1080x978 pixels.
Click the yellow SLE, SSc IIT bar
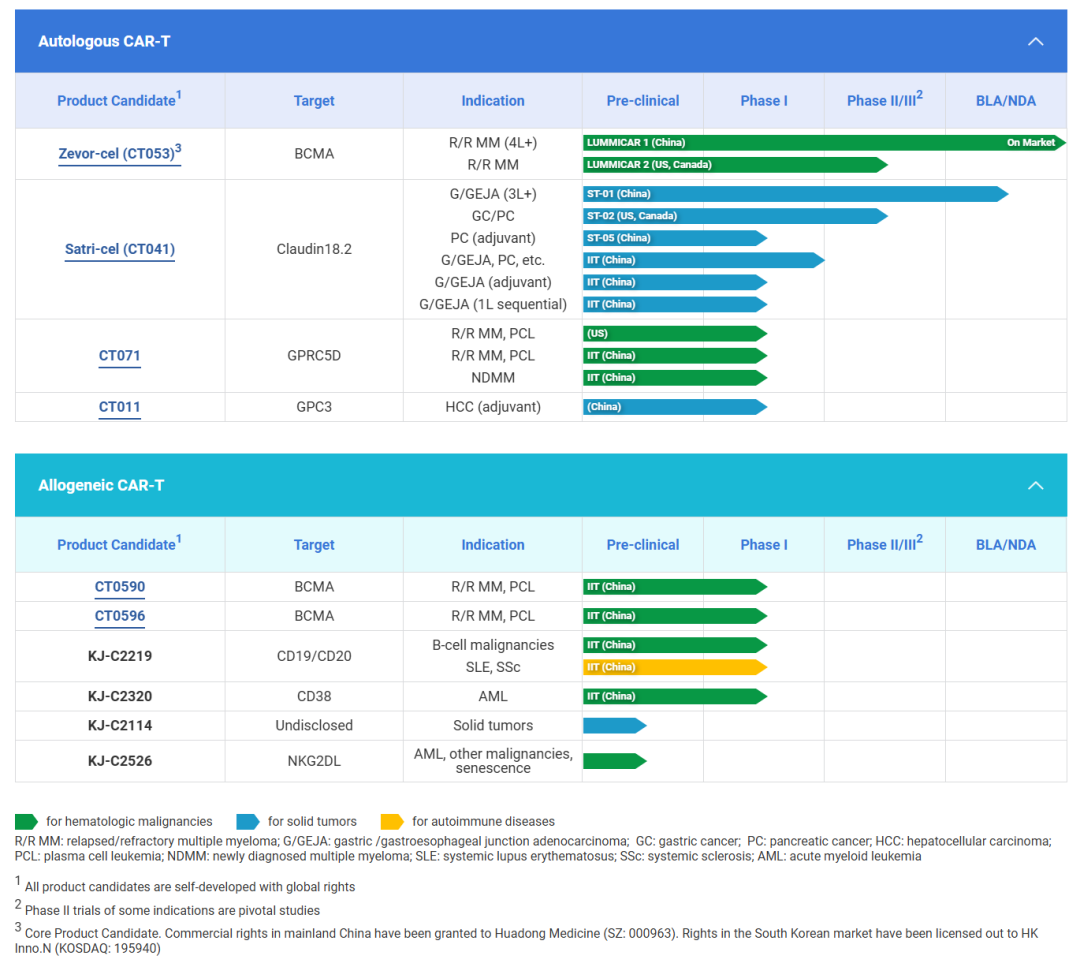click(x=673, y=667)
